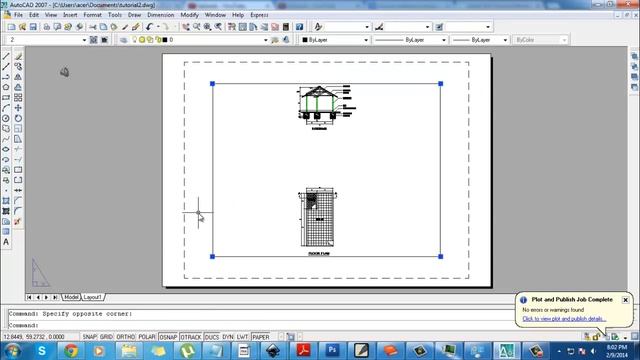
Task: Select the Ellipse draw tool
Action: click(x=6, y=149)
